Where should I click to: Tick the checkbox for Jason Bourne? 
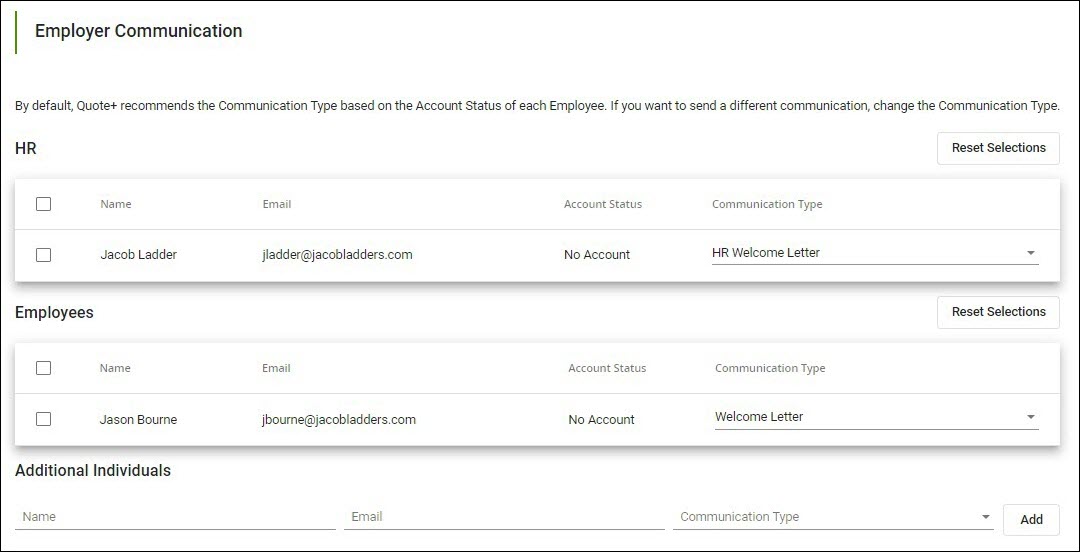(x=43, y=419)
